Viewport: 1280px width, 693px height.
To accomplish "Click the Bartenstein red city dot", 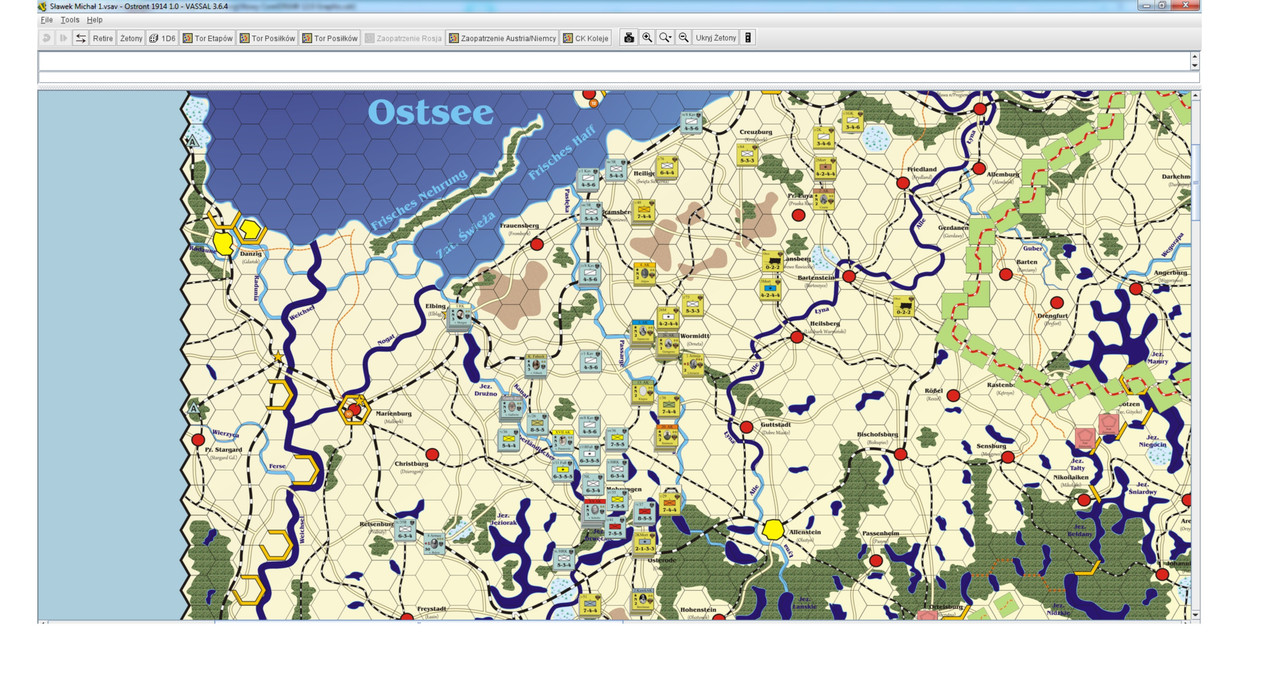I will (x=849, y=276).
